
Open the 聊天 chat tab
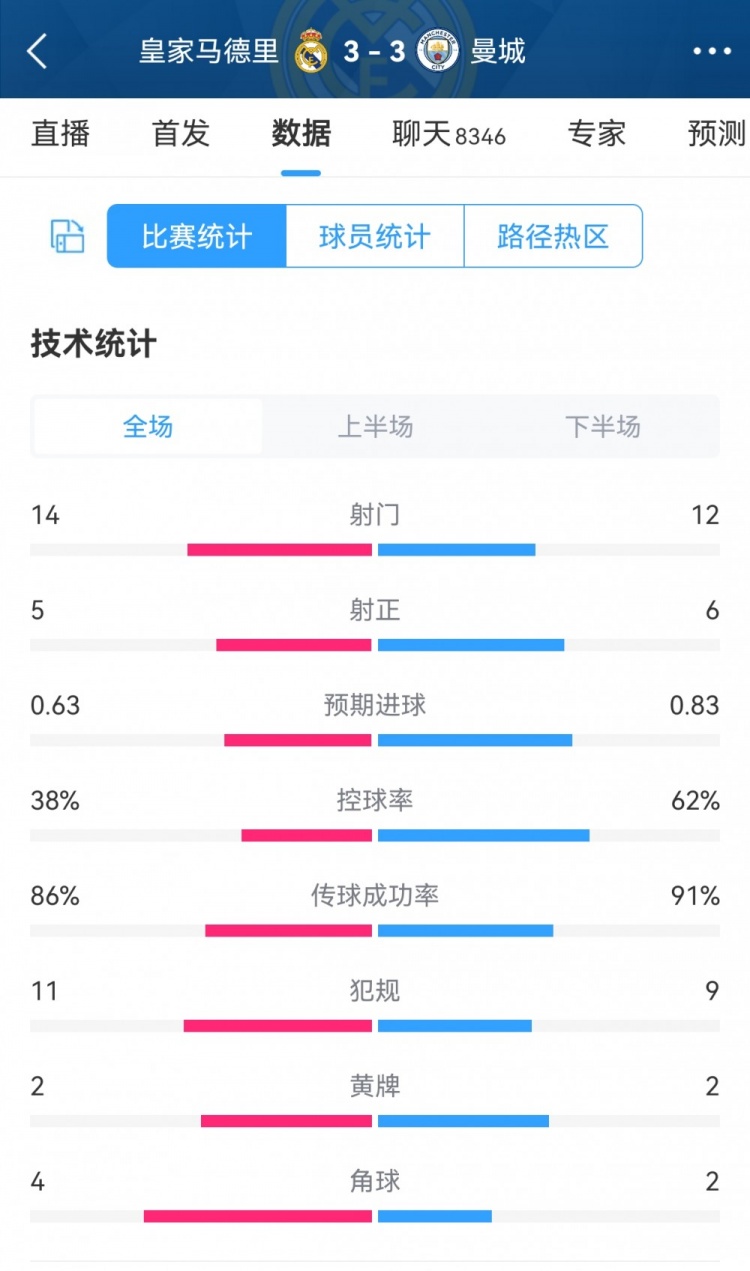[x=448, y=133]
